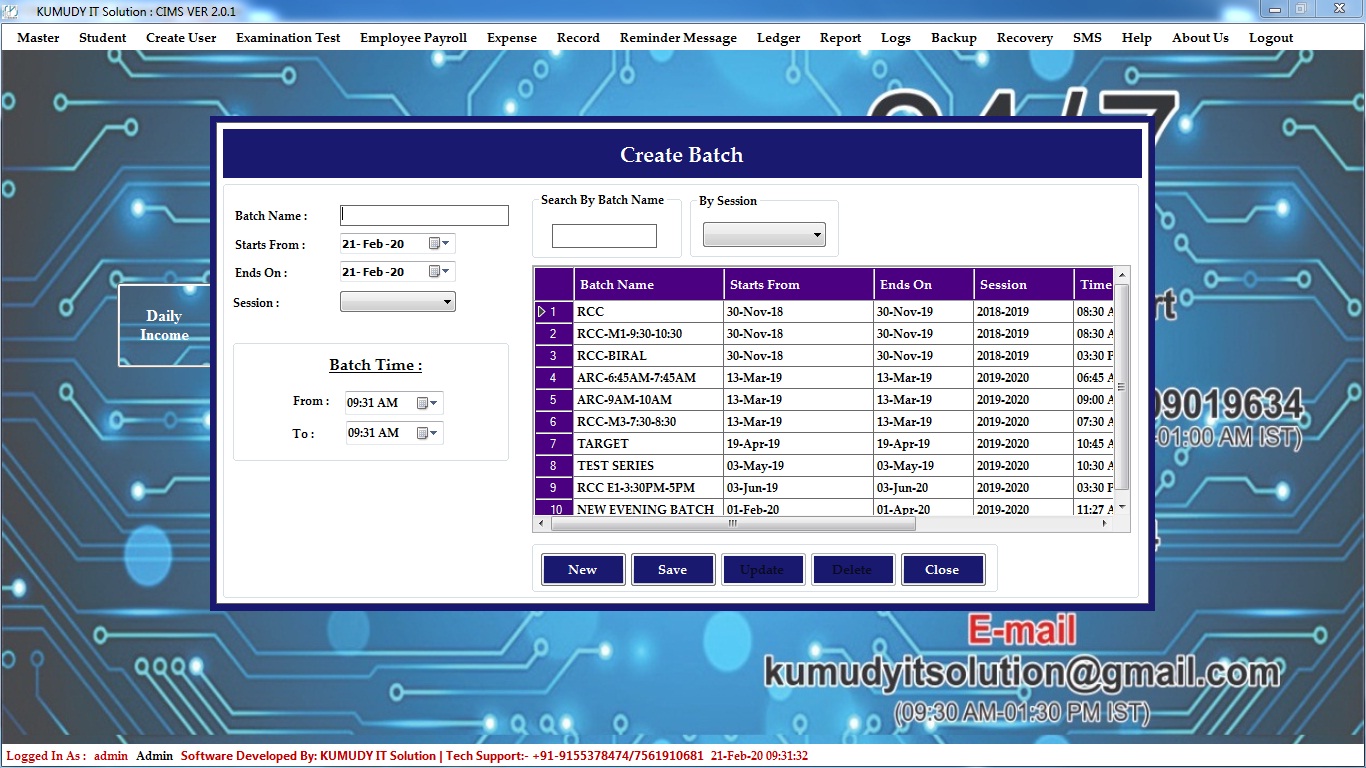1366x768 pixels.
Task: Click the New button
Action: (583, 570)
